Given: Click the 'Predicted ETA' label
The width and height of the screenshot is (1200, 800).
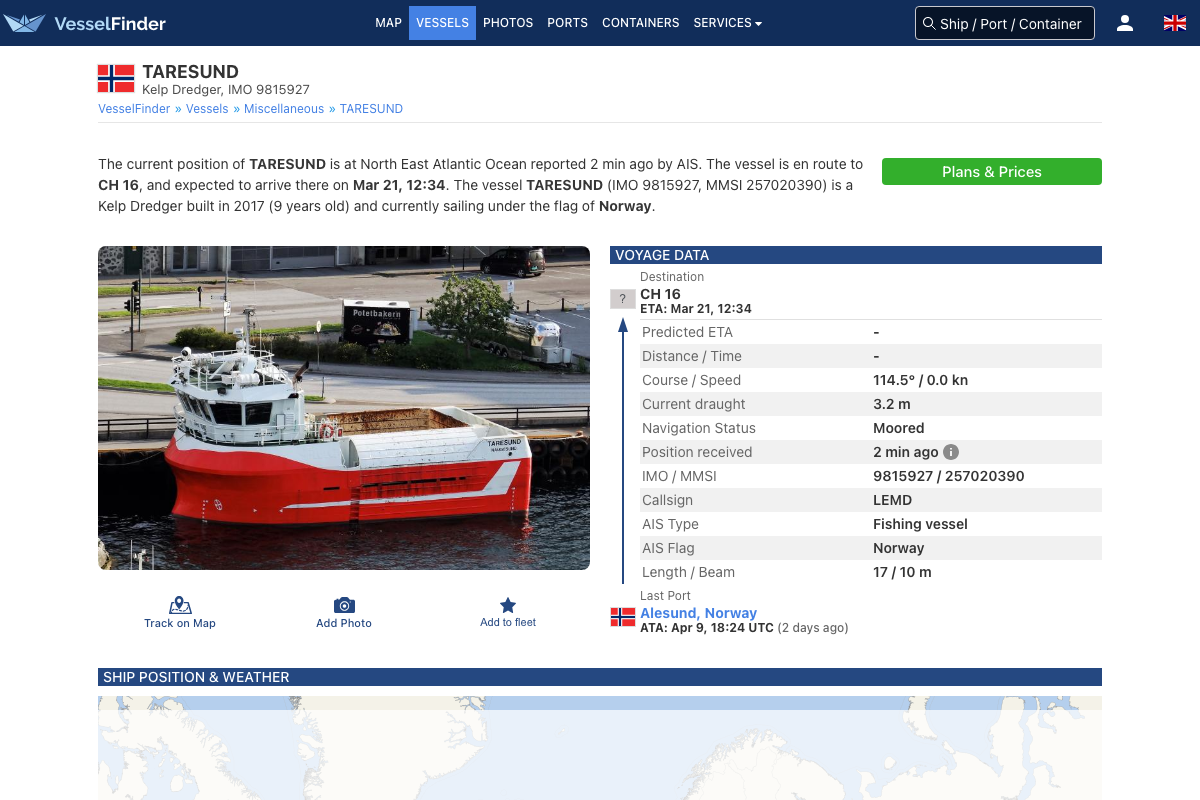Looking at the screenshot, I should (687, 332).
